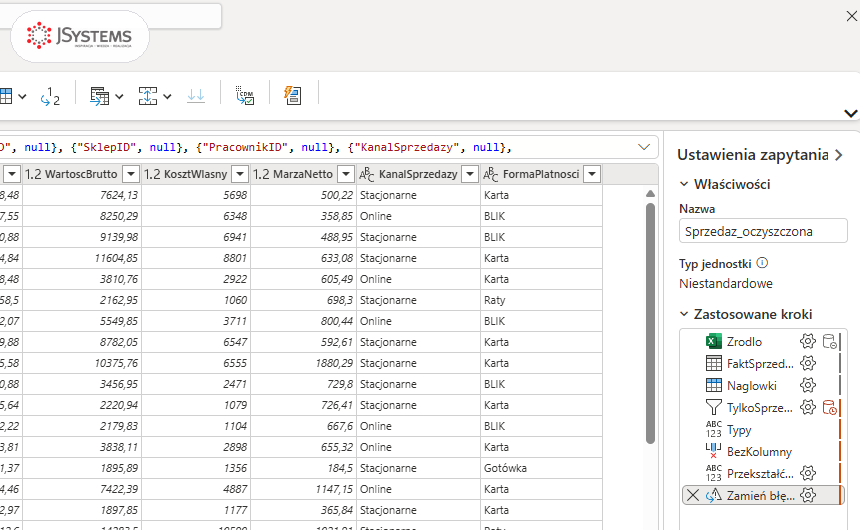Click the ABC type icon of KanalSprzedazy column
860x530 pixels.
[366, 174]
